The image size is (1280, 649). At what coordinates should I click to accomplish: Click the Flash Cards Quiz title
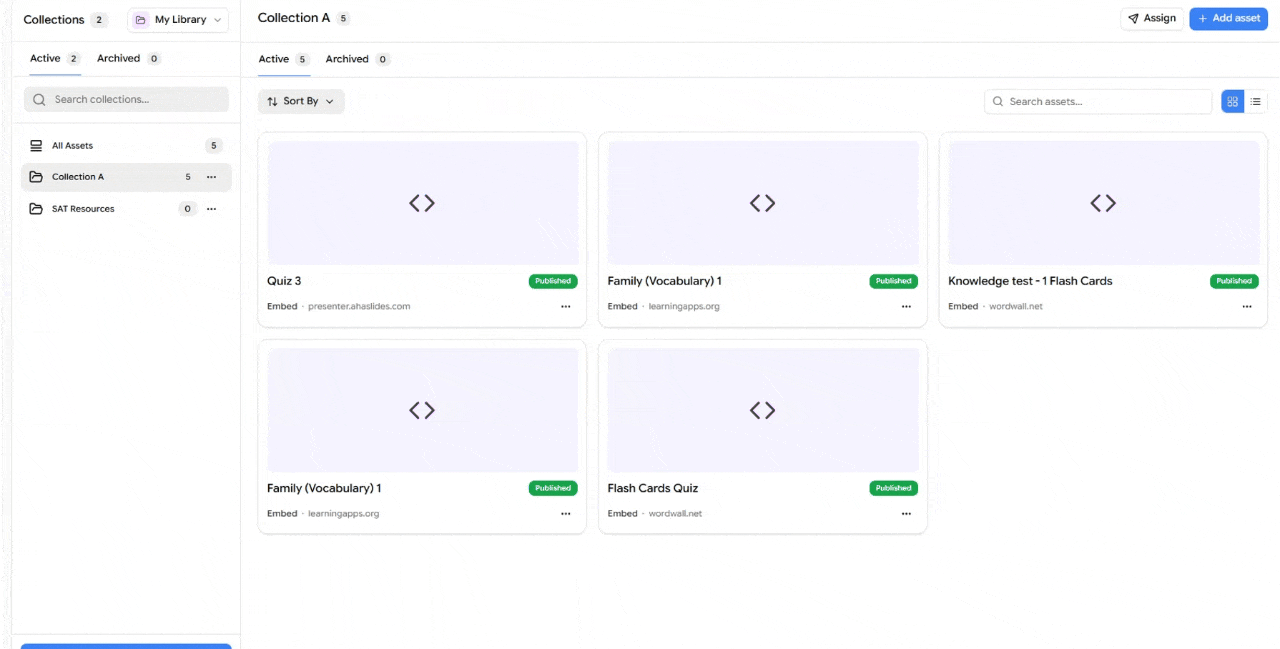click(x=653, y=488)
